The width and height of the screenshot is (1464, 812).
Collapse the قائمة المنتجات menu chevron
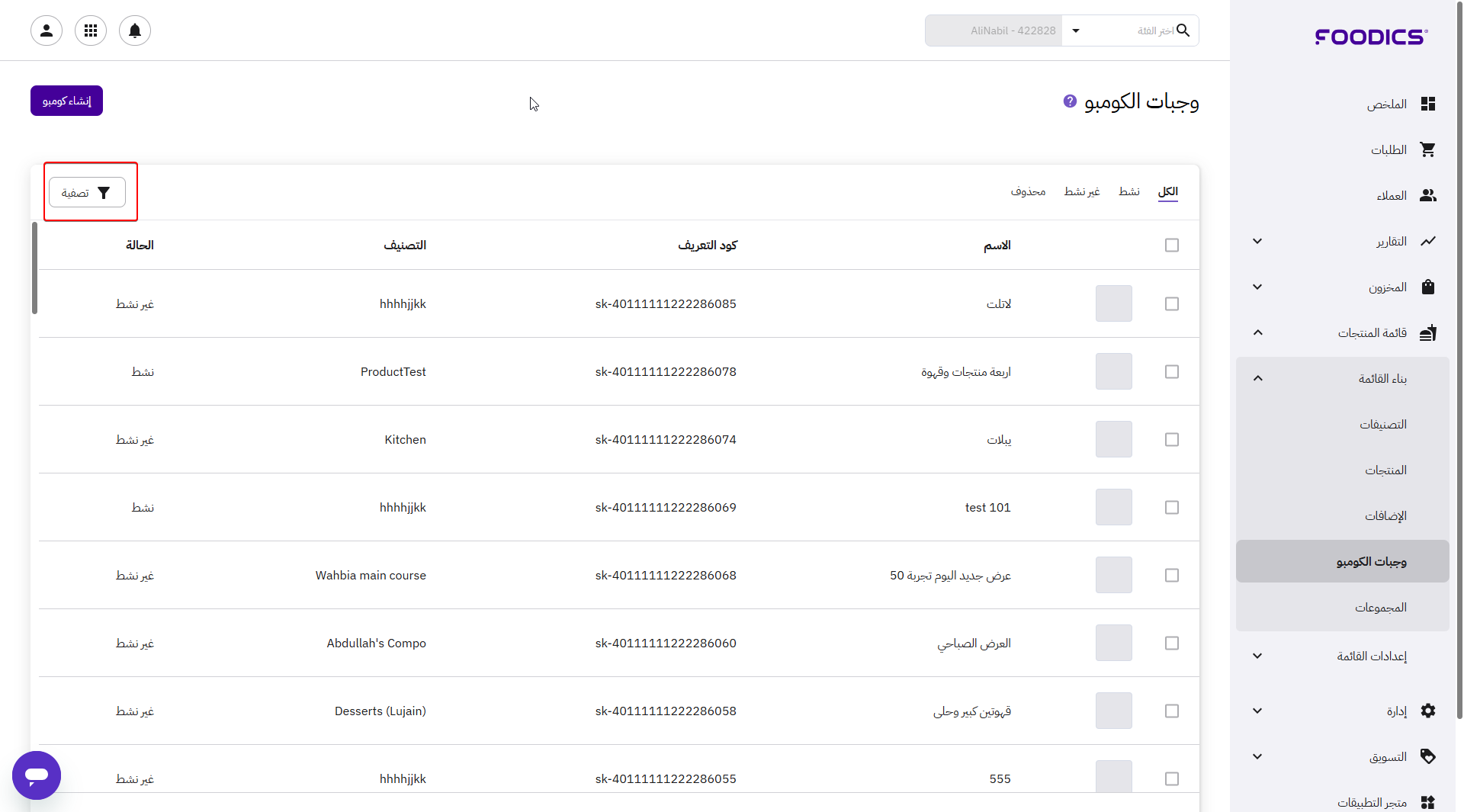click(x=1257, y=333)
